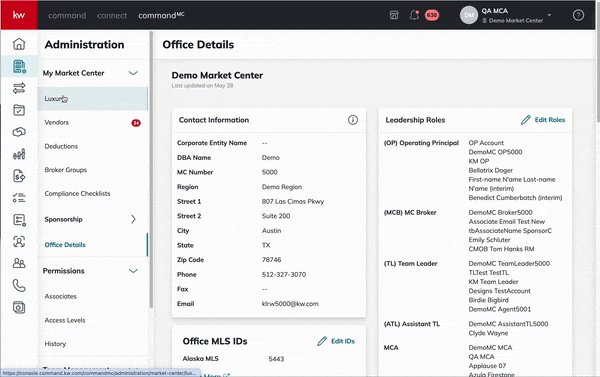The height and width of the screenshot is (377, 600).
Task: Switch to the commandMC tab
Action: click(161, 15)
